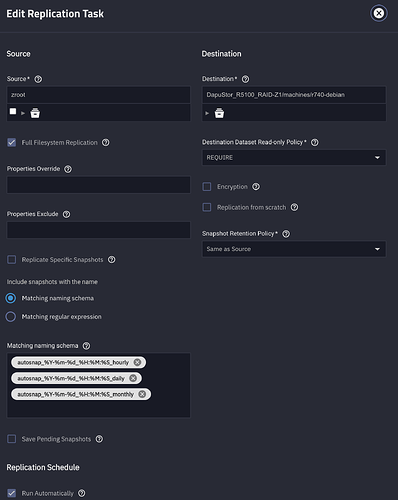Show help for Properties Exclude
This screenshot has width=398, height=500.
(67, 214)
